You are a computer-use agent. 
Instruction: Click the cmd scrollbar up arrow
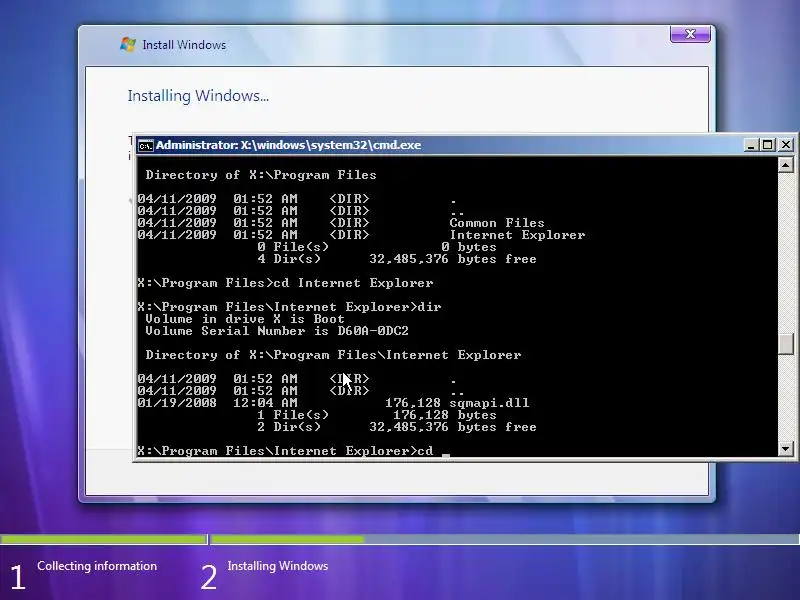(786, 165)
